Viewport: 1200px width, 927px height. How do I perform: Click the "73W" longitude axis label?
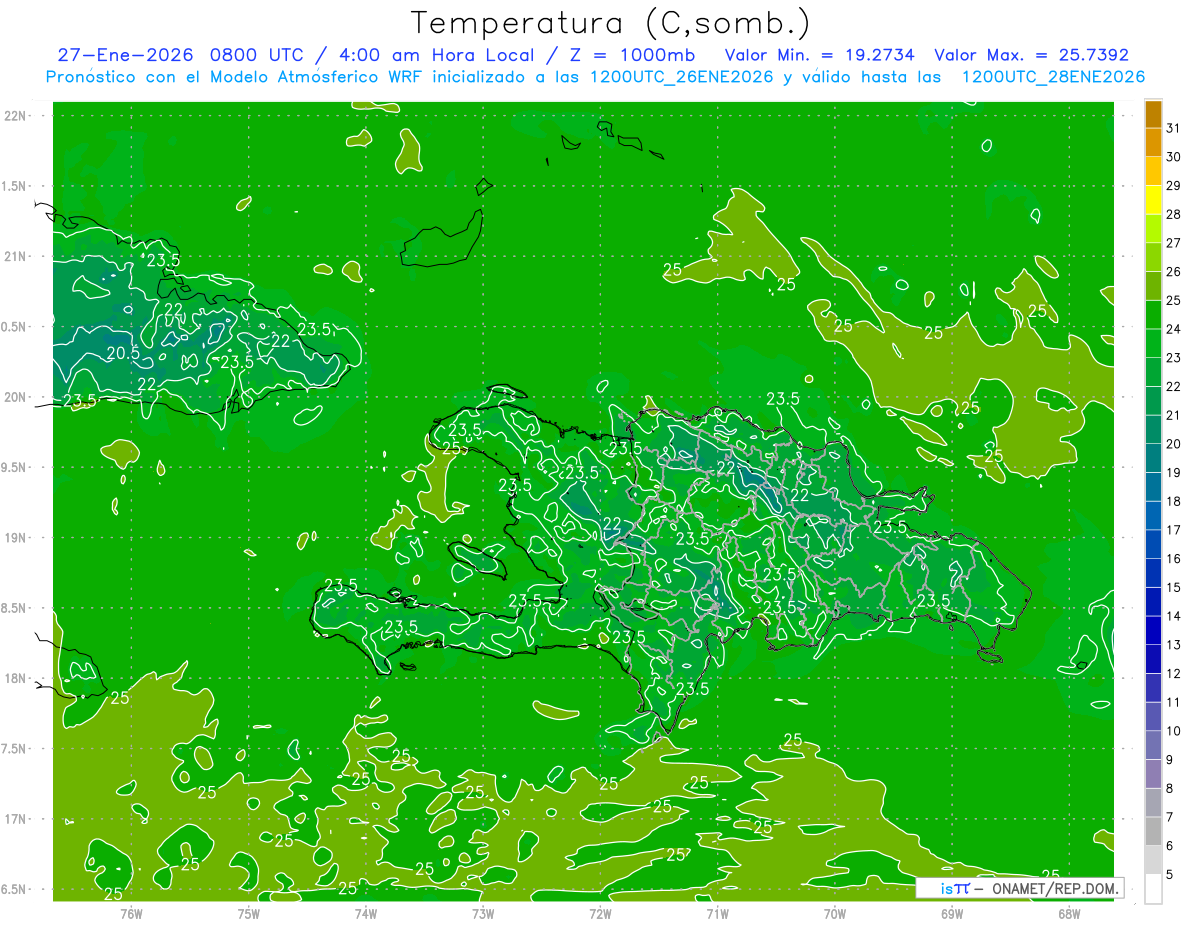tap(483, 913)
